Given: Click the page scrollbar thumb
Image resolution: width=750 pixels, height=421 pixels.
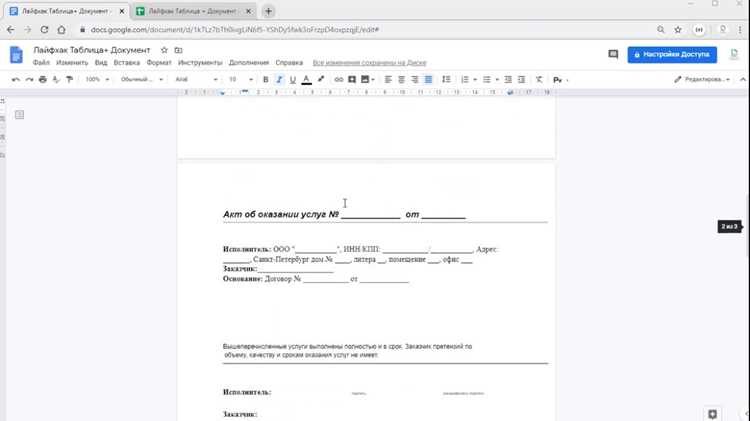Looking at the screenshot, I should pos(747,226).
